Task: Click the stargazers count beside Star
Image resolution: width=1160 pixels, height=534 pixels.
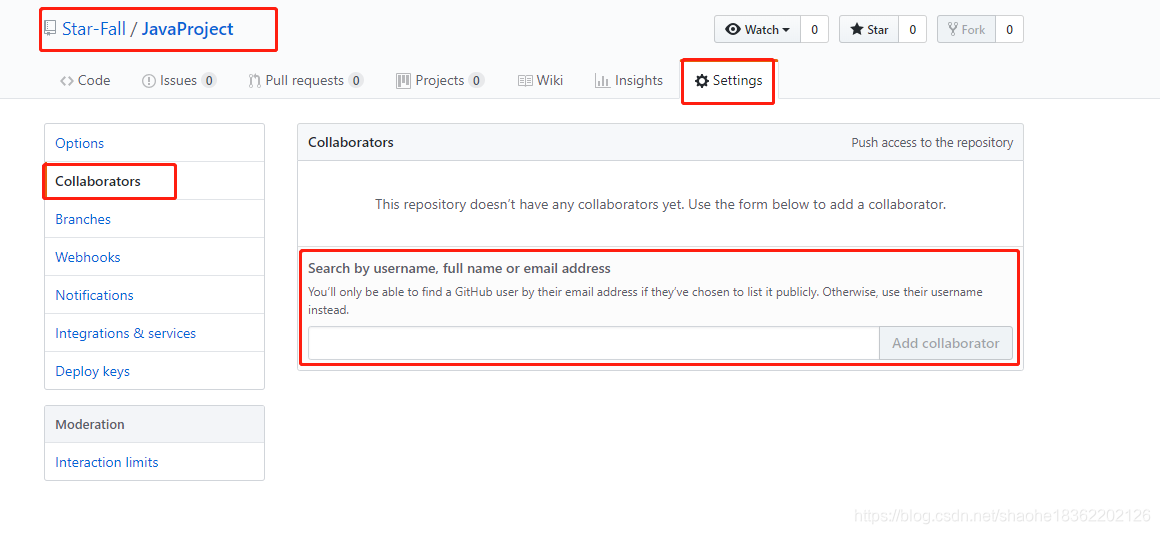Action: pyautogui.click(x=912, y=30)
